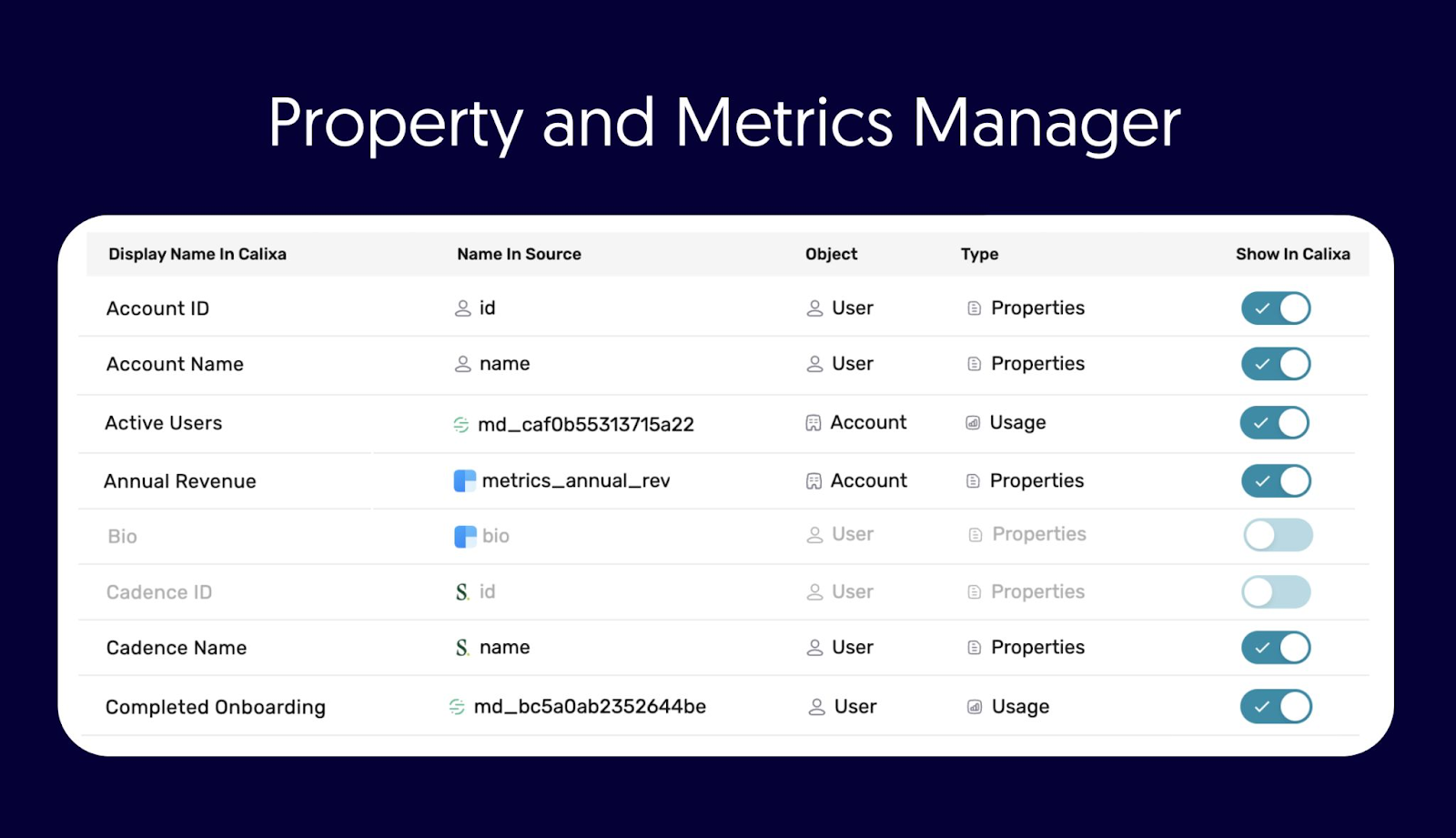The image size is (1456, 838).
Task: Select the 'Account ID' display name
Action: tap(157, 308)
